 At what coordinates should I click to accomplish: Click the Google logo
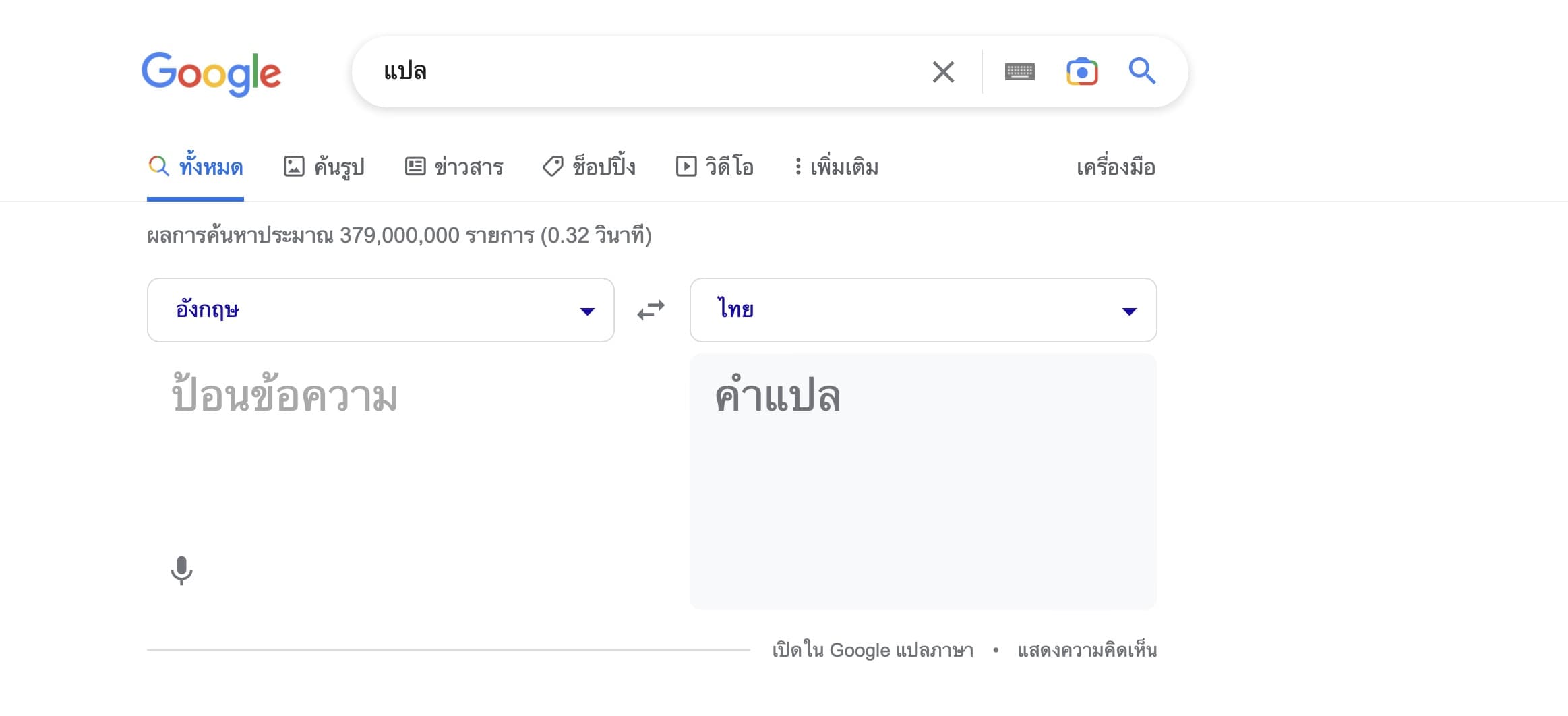[211, 73]
